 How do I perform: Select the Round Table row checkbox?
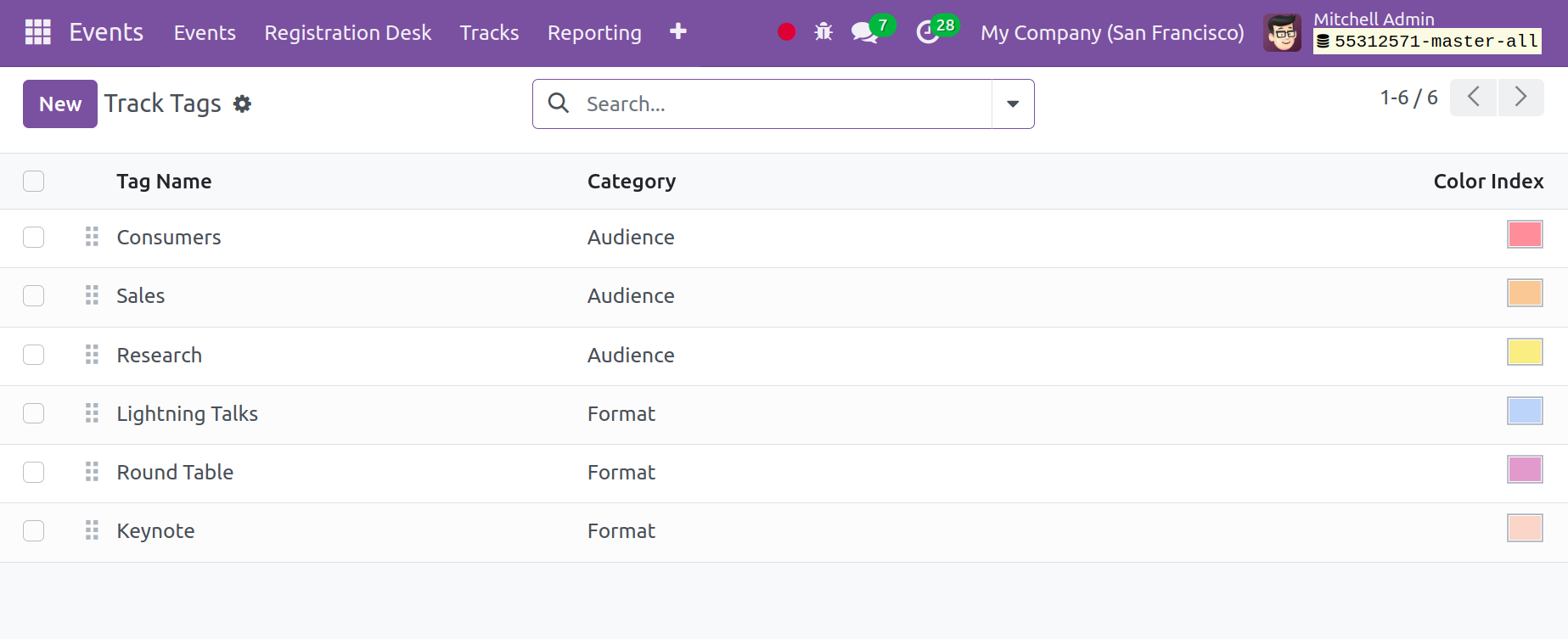[x=34, y=472]
